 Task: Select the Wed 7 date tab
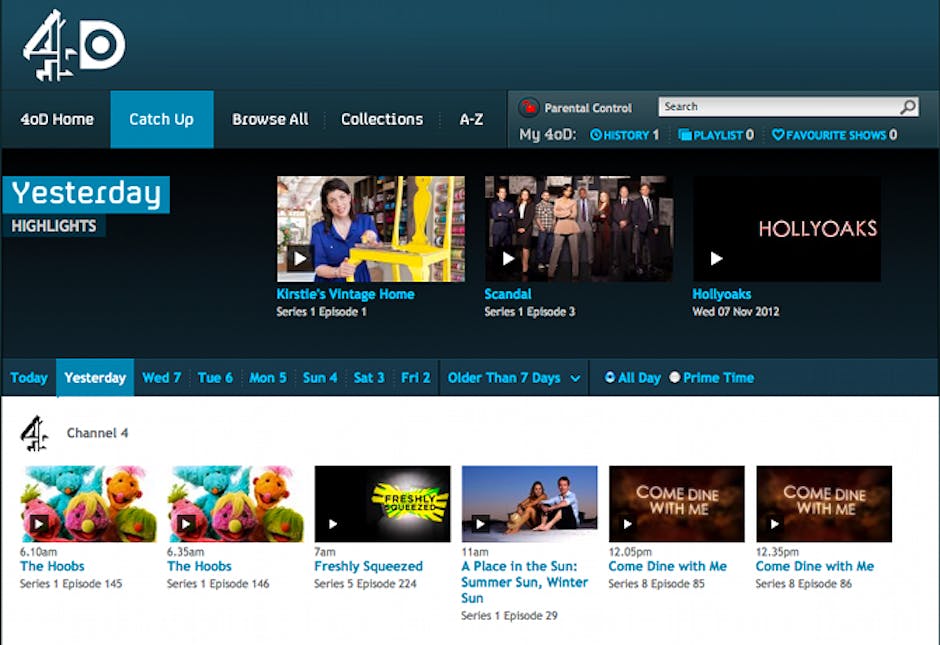[161, 378]
